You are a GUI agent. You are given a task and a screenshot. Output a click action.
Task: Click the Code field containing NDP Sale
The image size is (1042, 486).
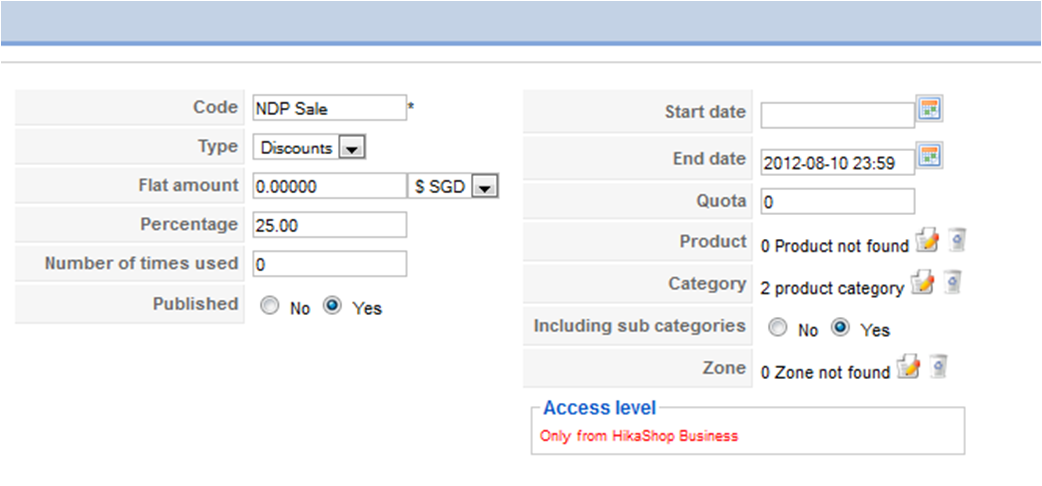pos(329,108)
